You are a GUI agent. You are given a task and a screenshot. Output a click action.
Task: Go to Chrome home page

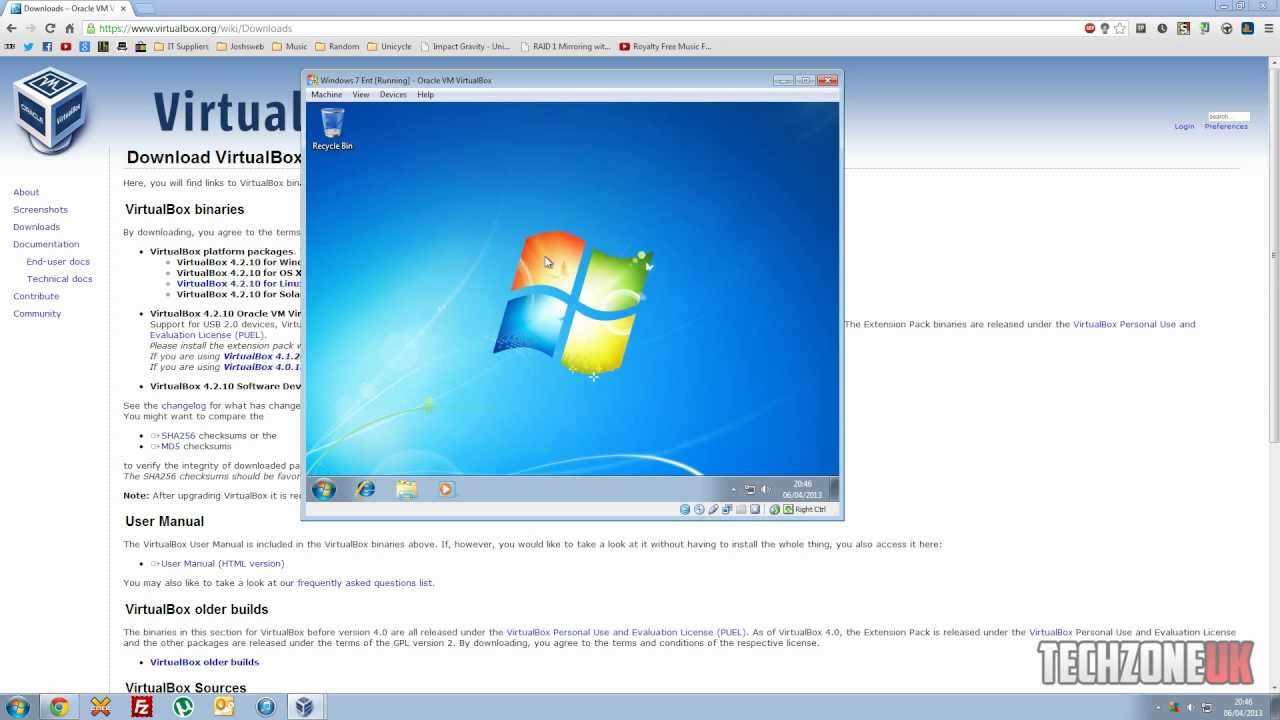[70, 28]
